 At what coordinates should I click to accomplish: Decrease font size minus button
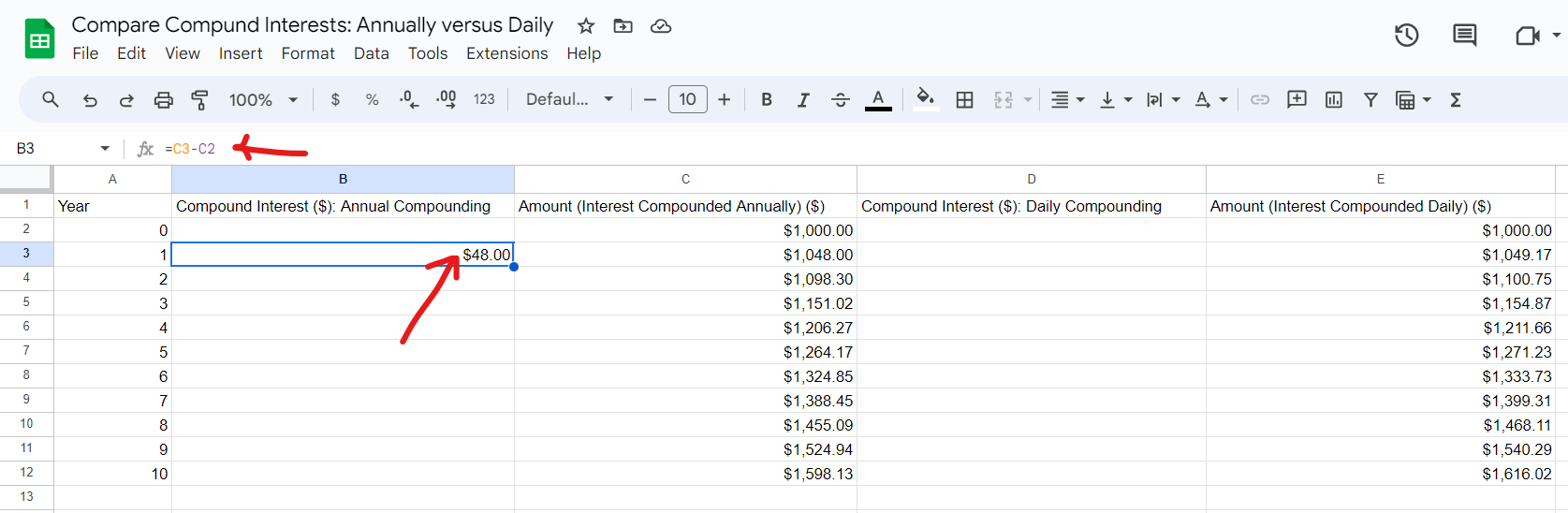[650, 99]
